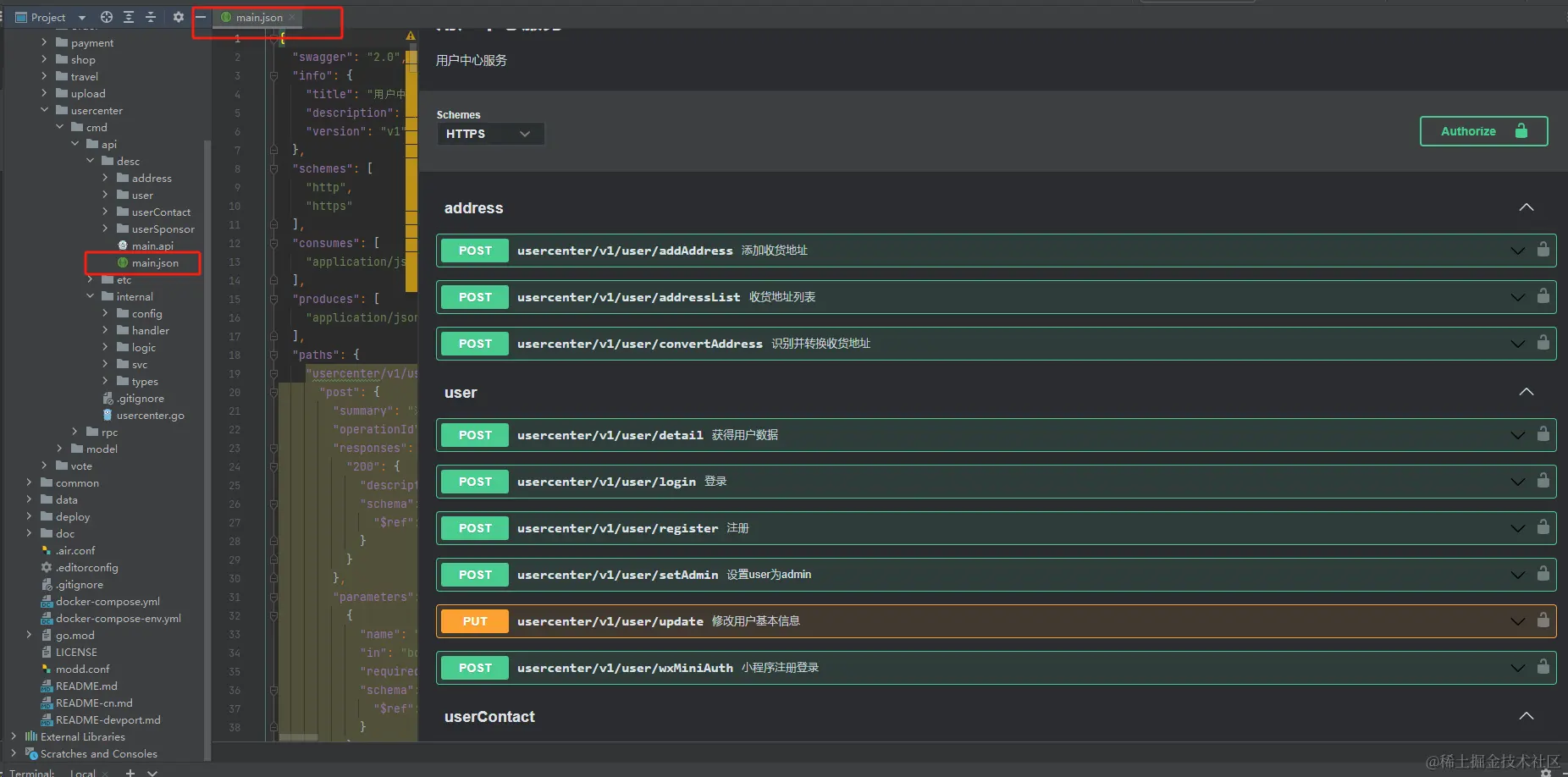
Task: Click the lock icon on convertAddress endpoint
Action: [1543, 343]
